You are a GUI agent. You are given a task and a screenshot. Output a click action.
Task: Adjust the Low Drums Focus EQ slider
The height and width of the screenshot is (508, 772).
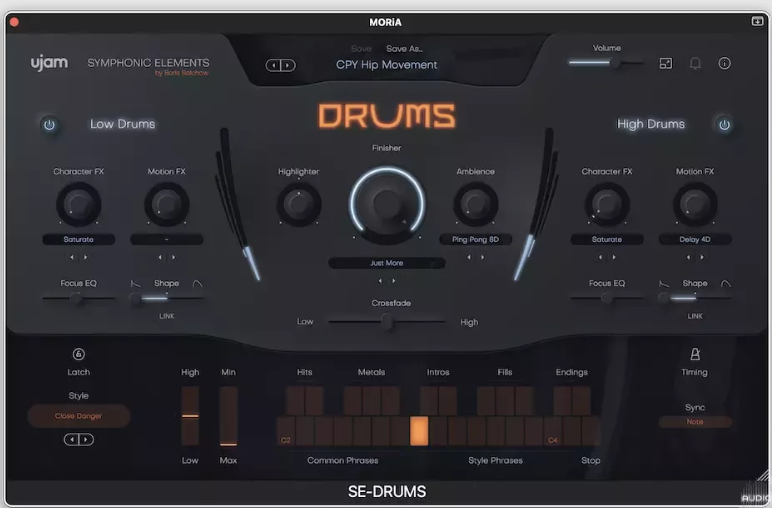pos(79,298)
